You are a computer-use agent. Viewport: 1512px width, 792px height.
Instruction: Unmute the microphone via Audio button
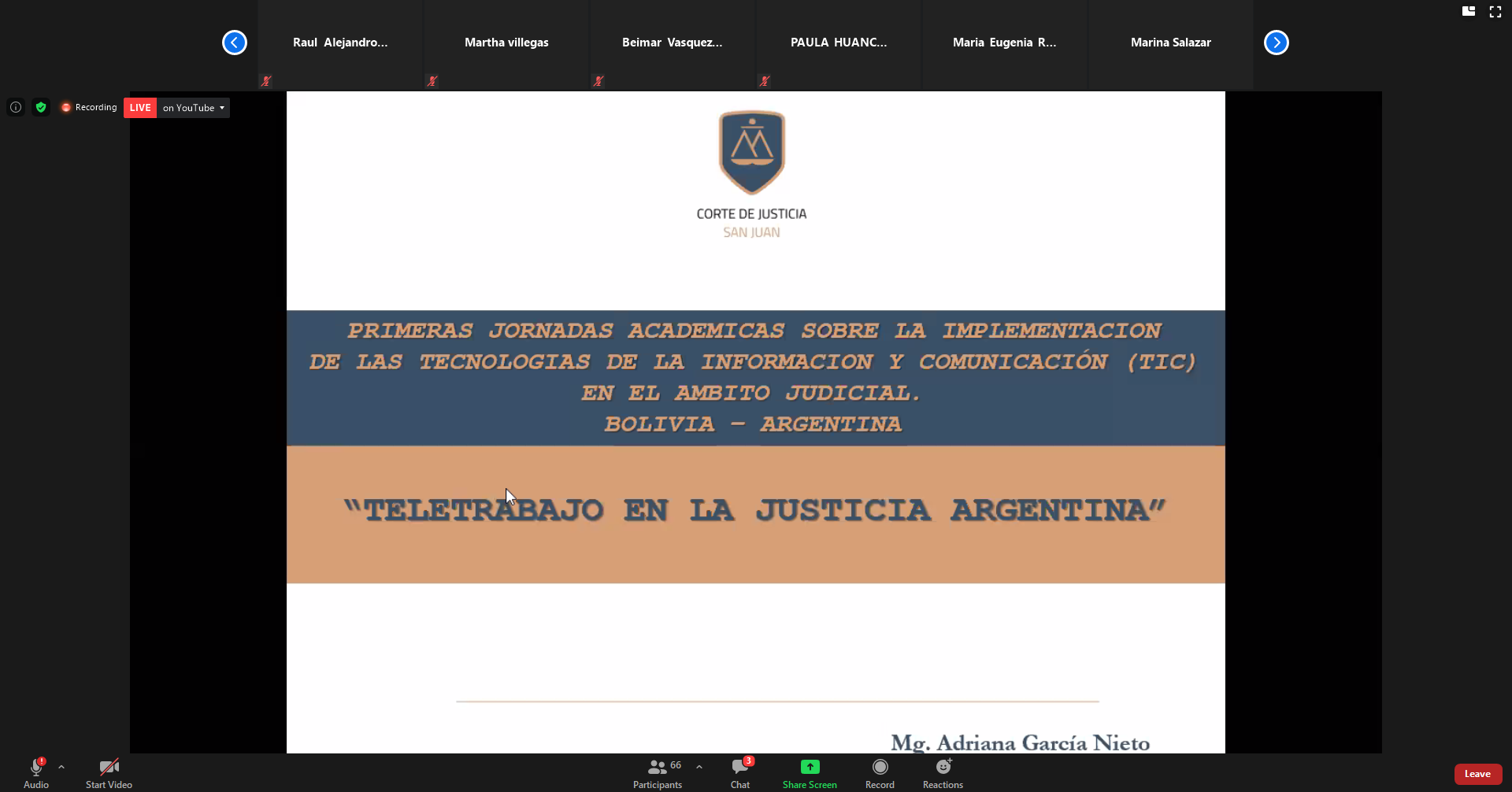tap(36, 772)
